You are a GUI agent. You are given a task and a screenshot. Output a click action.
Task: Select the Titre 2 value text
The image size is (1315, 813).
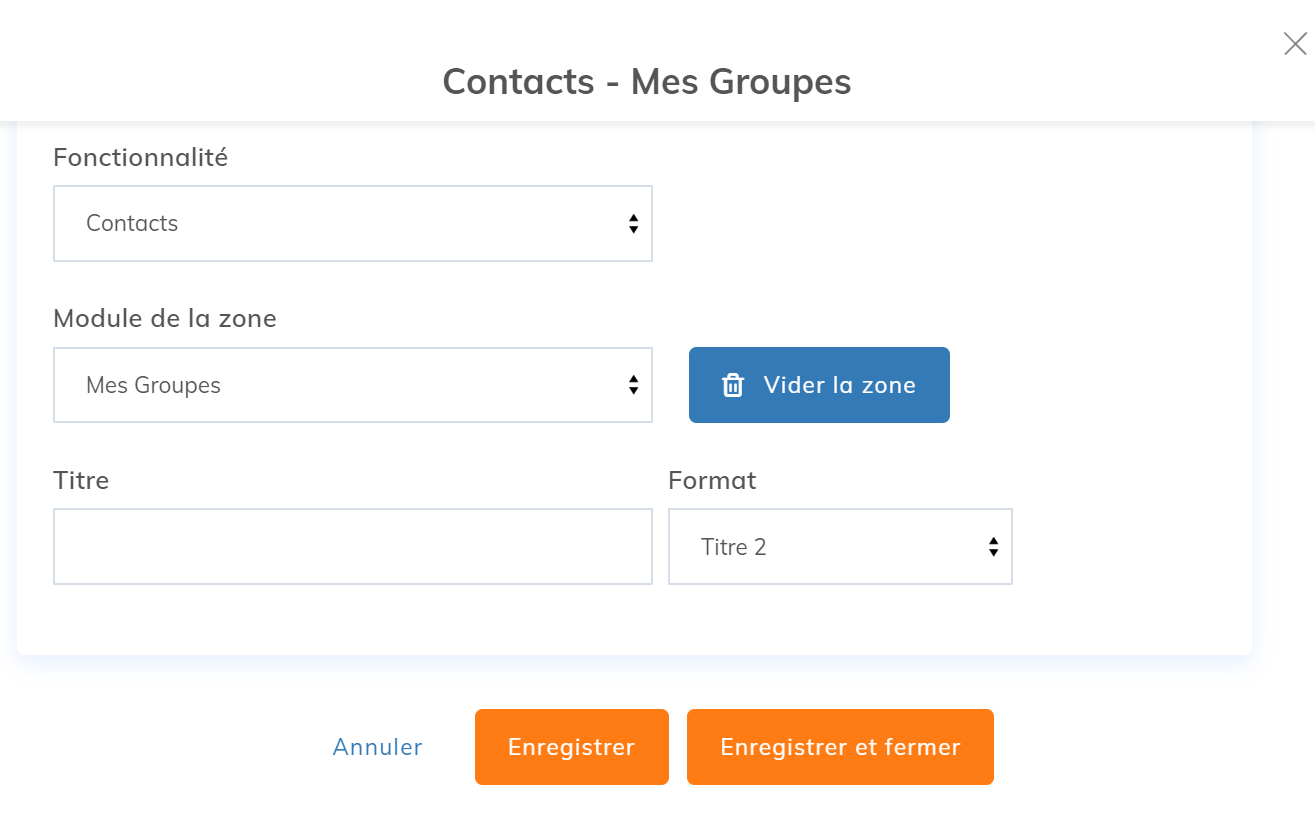733,547
